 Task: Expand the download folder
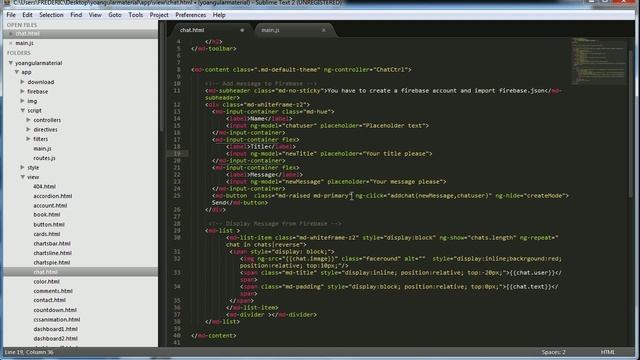click(22, 82)
